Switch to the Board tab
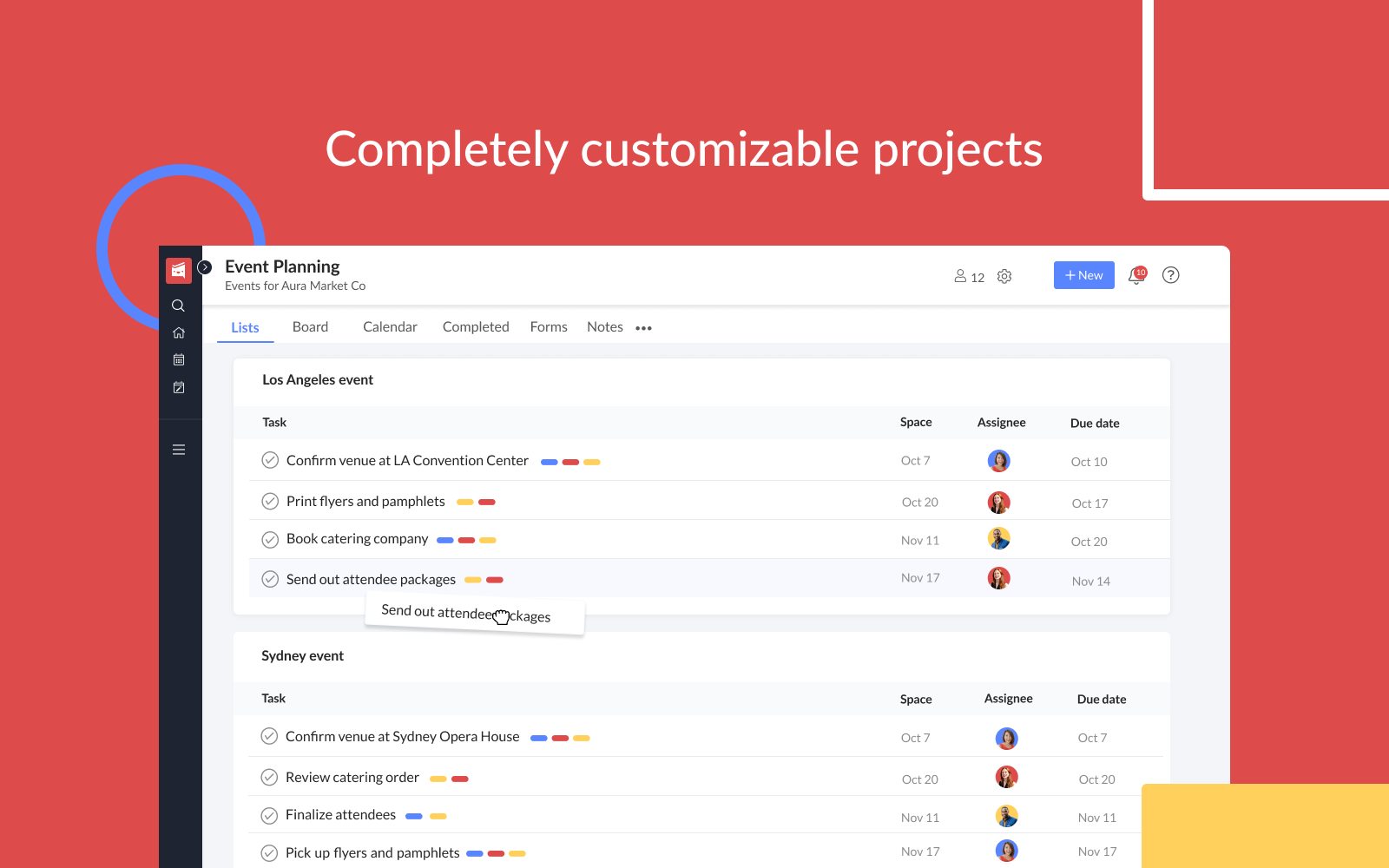The image size is (1389, 868). (310, 327)
